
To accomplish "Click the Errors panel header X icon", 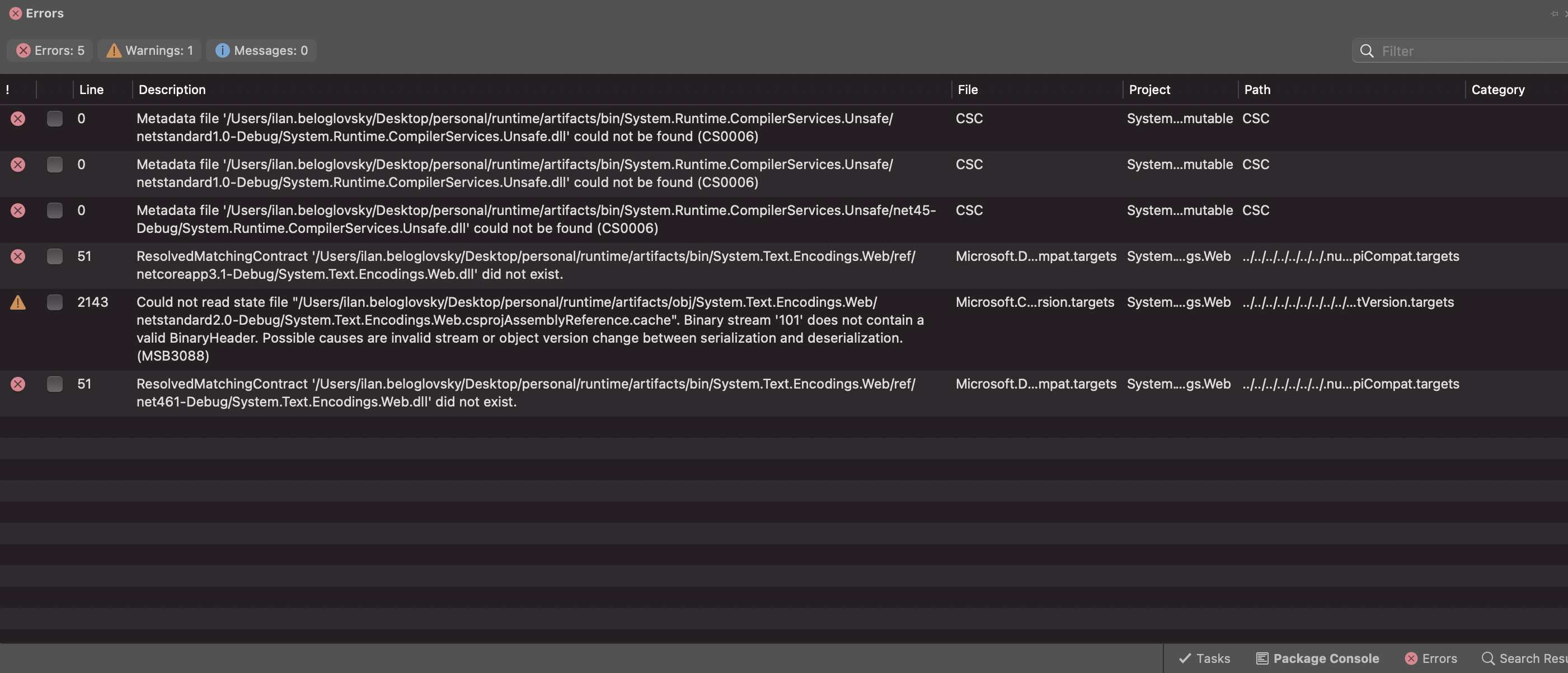I will [x=15, y=13].
